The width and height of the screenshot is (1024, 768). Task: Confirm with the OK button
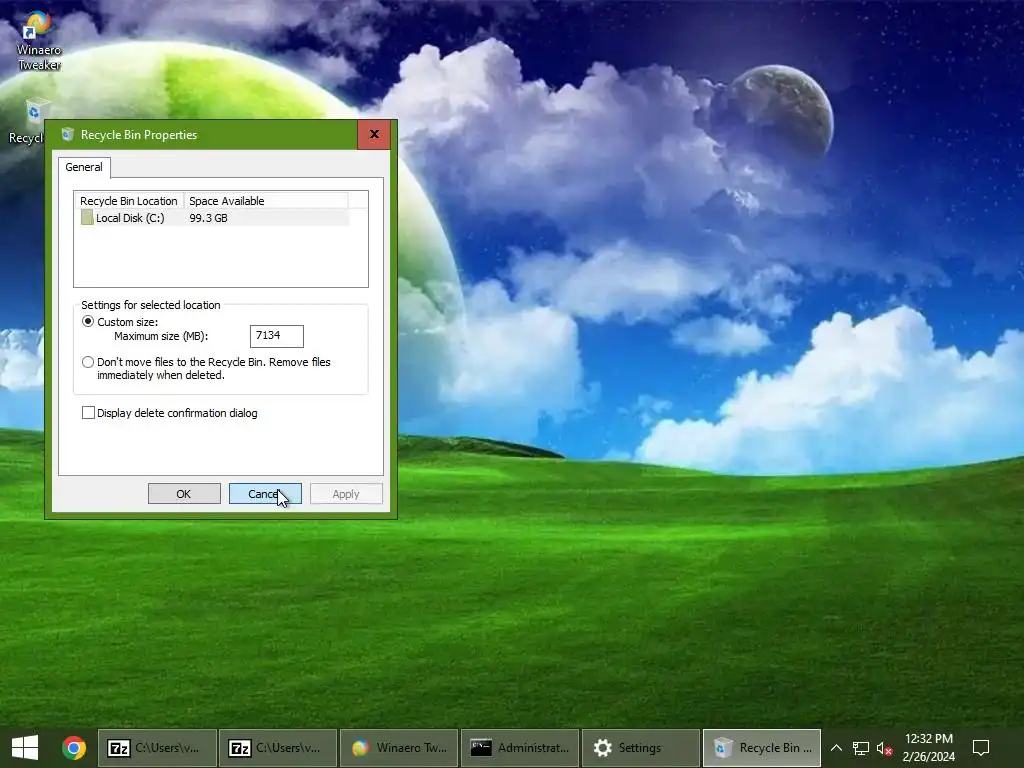click(x=184, y=494)
